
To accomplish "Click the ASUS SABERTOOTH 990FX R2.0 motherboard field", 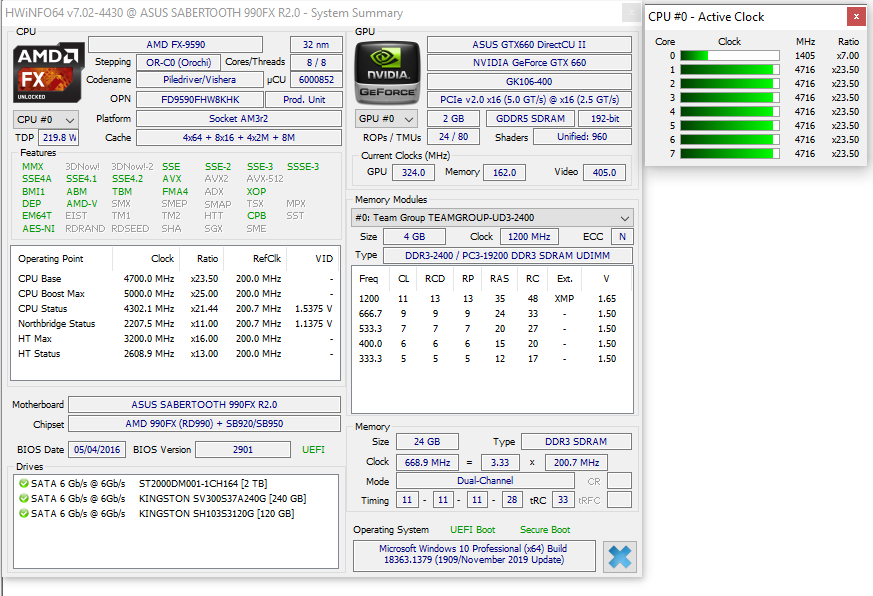I will pos(204,404).
